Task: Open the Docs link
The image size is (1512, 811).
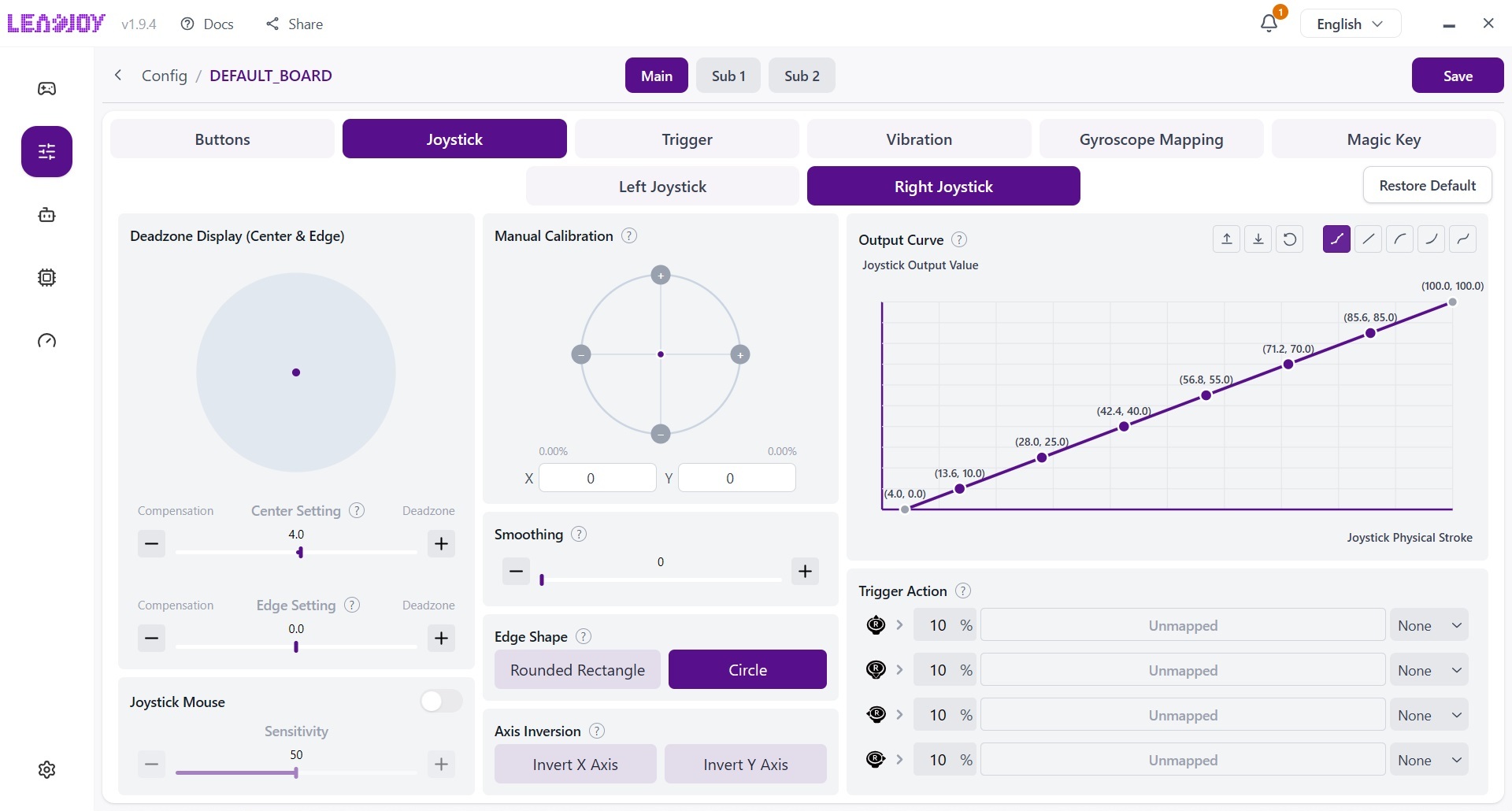Action: pos(207,24)
